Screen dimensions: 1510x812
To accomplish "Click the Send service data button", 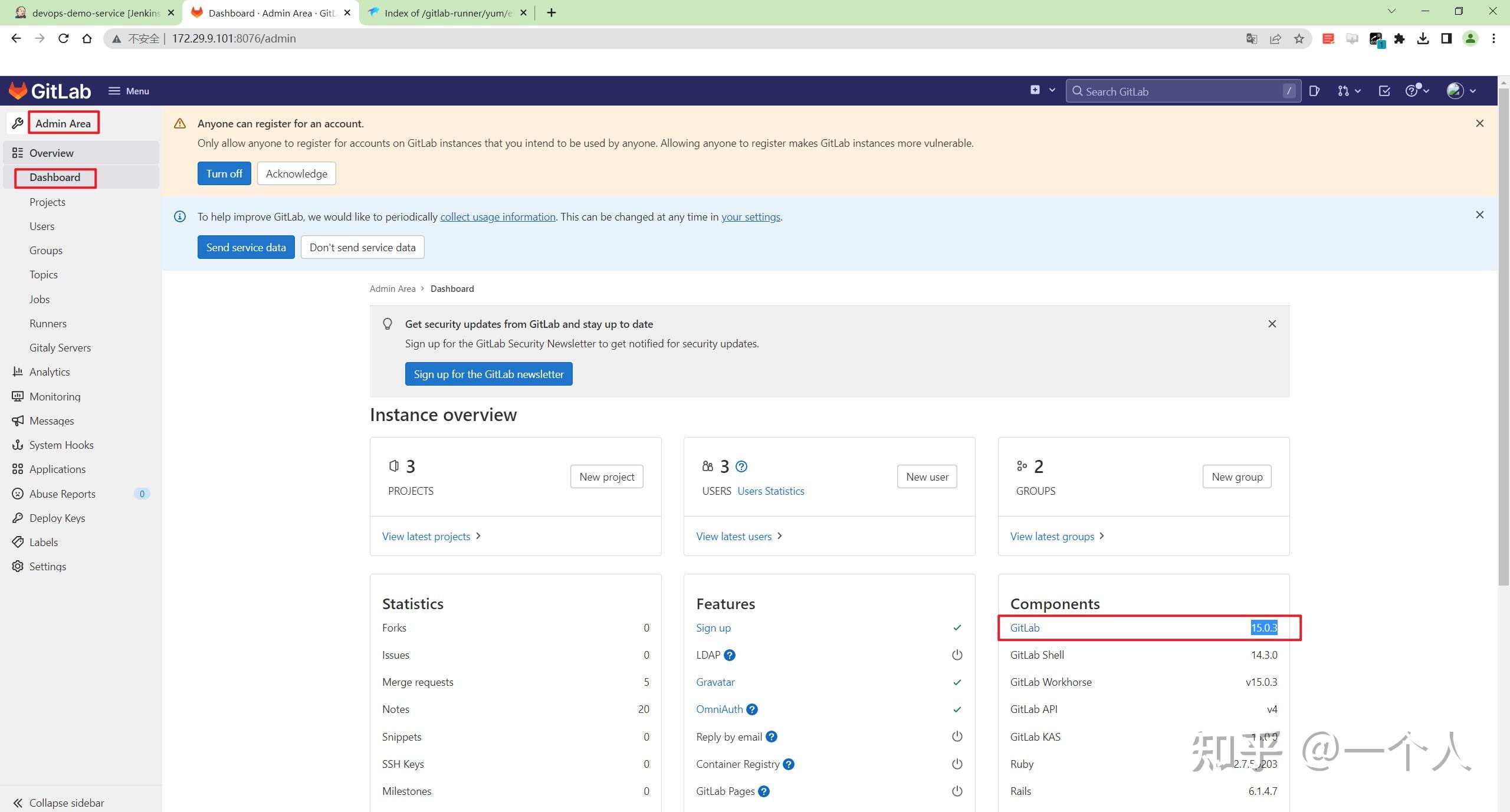I will pyautogui.click(x=246, y=247).
